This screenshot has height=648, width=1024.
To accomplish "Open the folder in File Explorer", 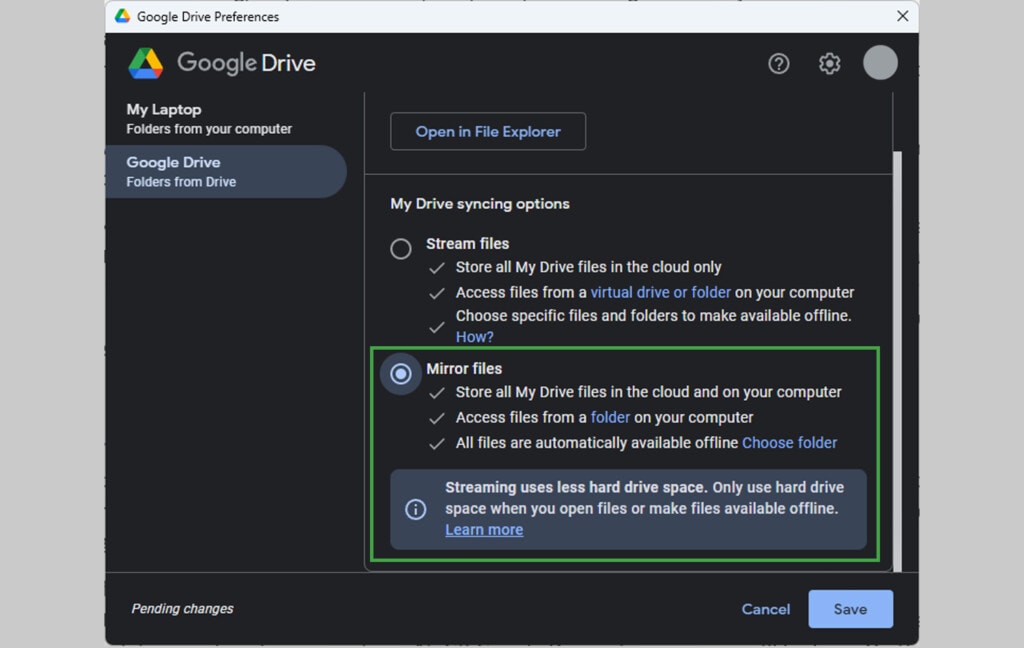I will click(x=487, y=131).
